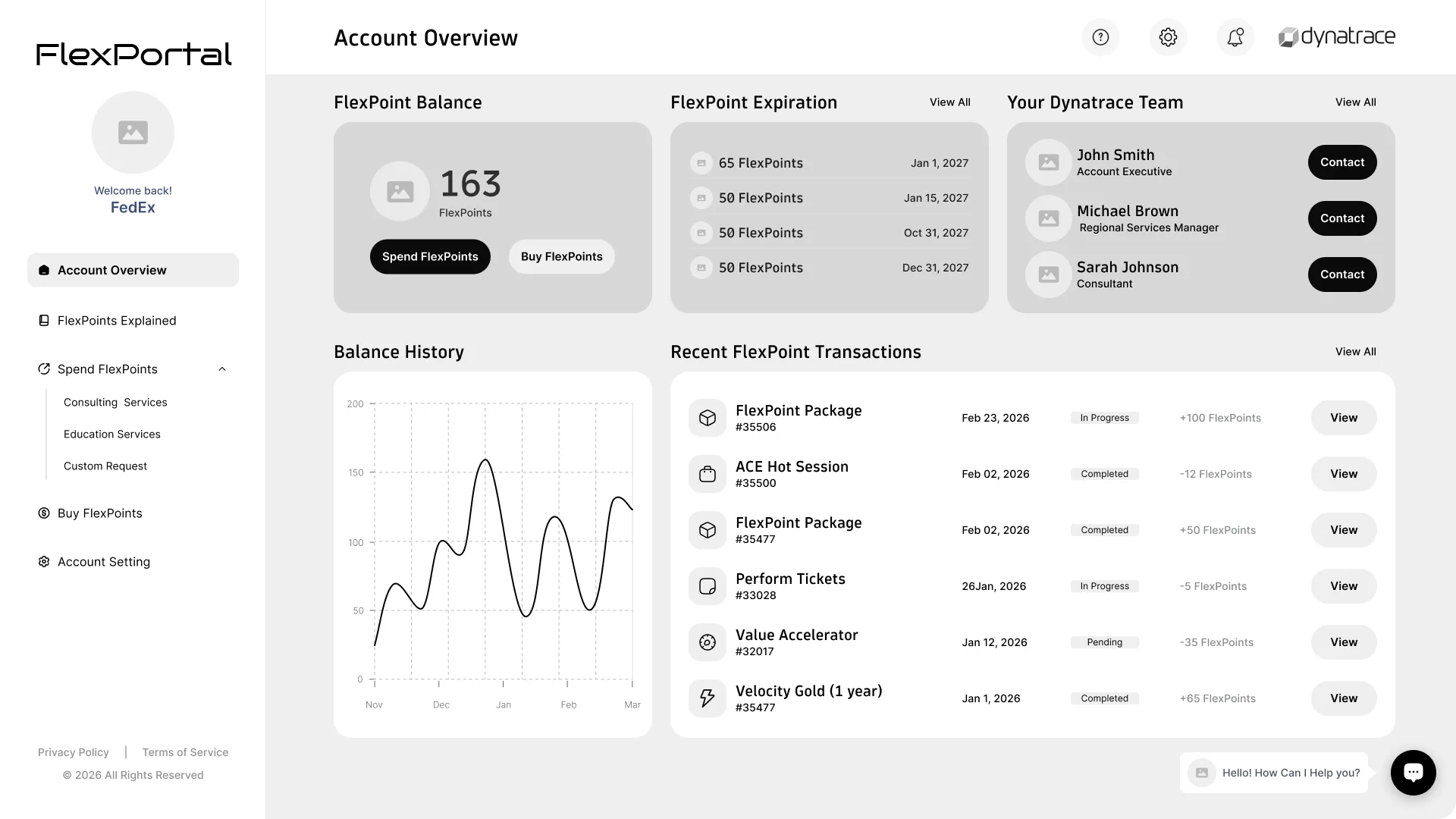Click the Feb 23, 2026 transaction date
The image size is (1456, 819).
995,418
